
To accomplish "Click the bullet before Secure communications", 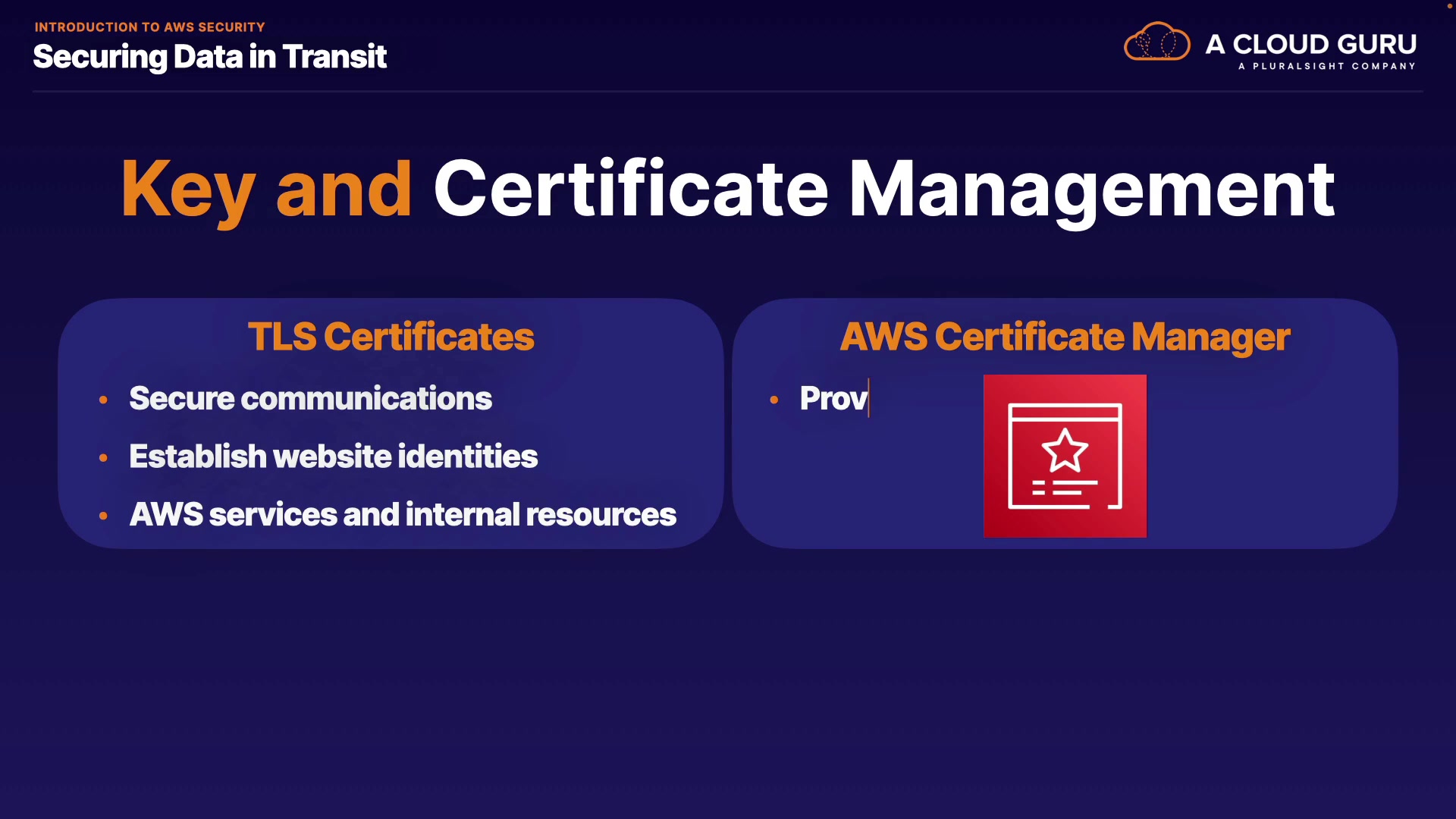I will 103,400.
